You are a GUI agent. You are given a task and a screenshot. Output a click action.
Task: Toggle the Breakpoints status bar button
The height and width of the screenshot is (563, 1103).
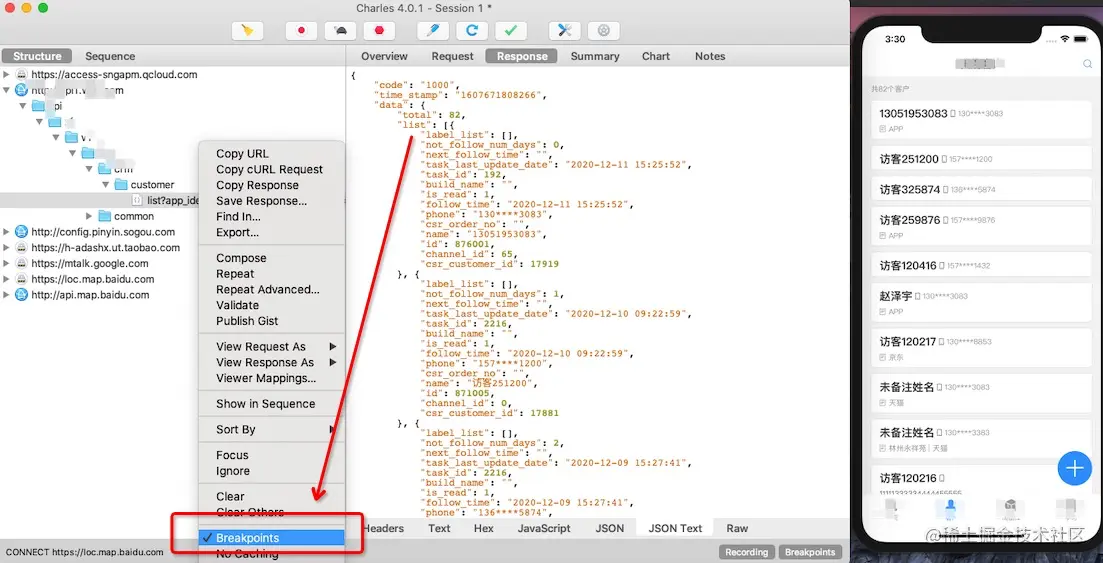[810, 552]
